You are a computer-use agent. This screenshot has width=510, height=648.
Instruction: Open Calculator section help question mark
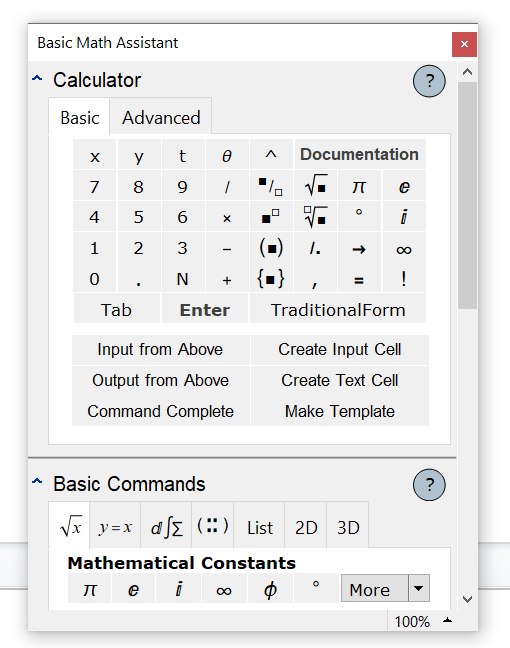pos(429,81)
